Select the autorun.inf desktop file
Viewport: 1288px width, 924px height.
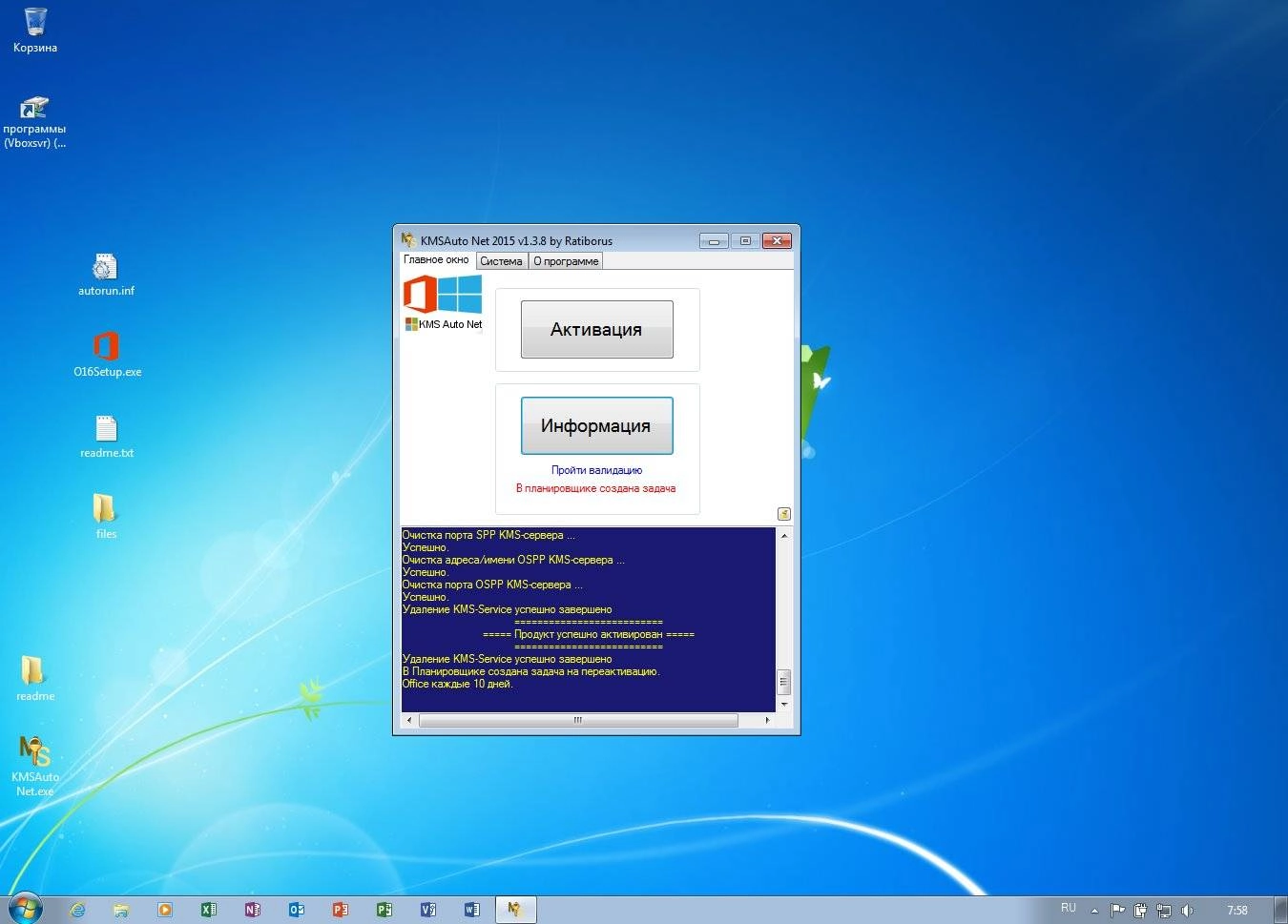click(x=106, y=275)
